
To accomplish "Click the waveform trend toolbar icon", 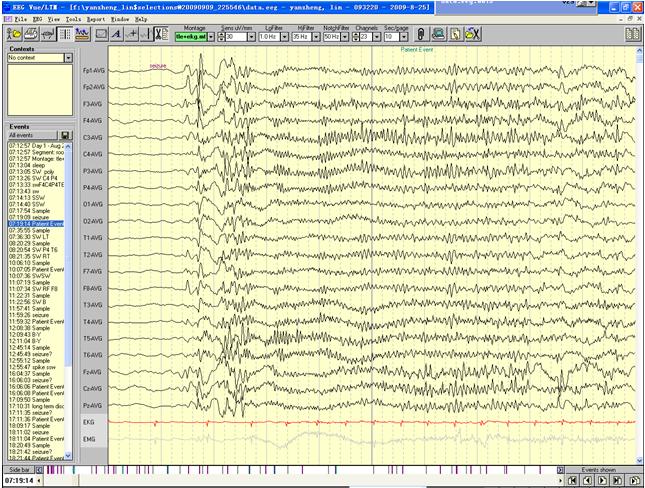I will click(82, 34).
